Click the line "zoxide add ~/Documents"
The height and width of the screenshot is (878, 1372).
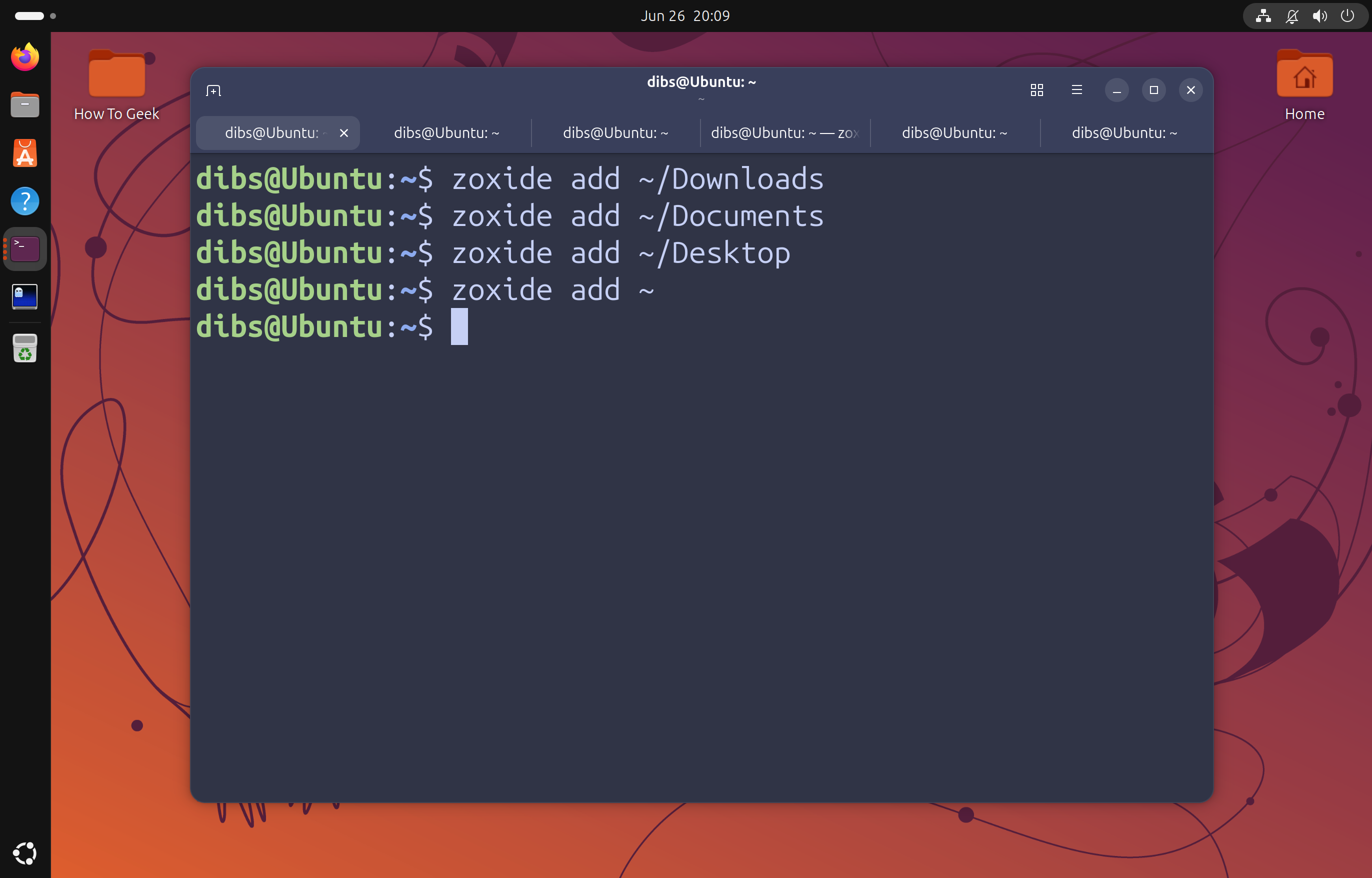click(638, 216)
